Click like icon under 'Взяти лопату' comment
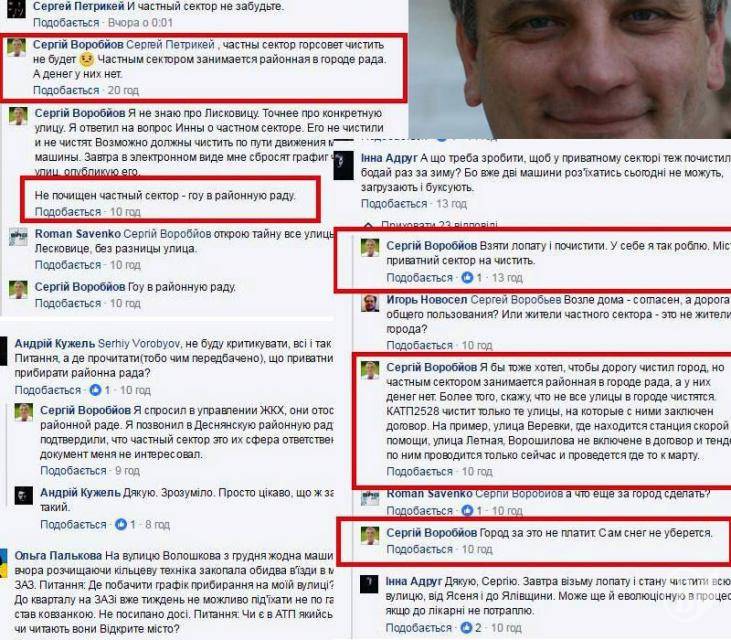Screen dimensions: 731x640 click(467, 278)
